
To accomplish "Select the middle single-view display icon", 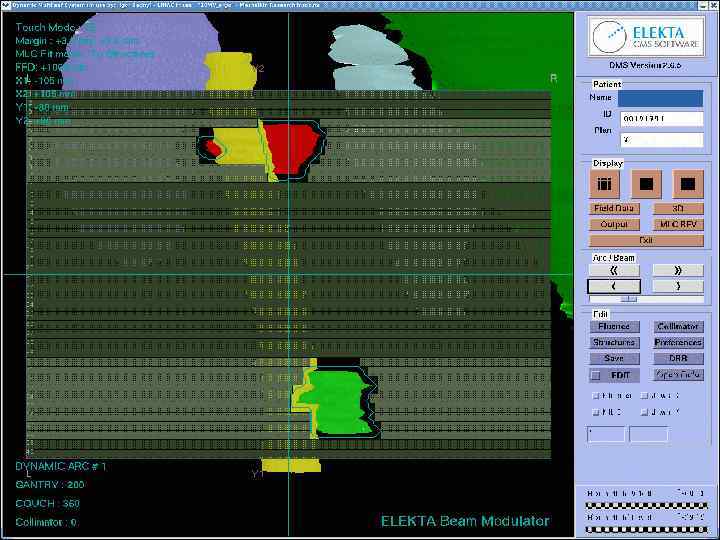I will click(x=646, y=184).
